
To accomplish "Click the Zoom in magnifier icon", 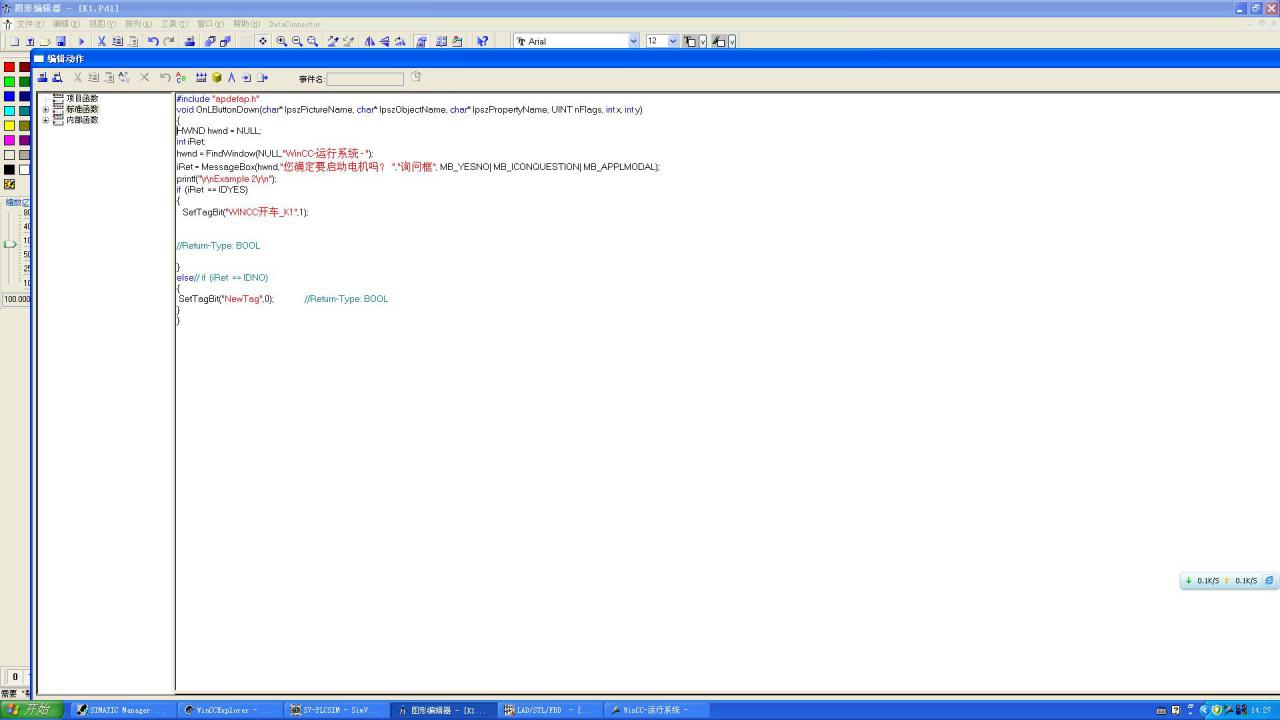I will pos(282,41).
